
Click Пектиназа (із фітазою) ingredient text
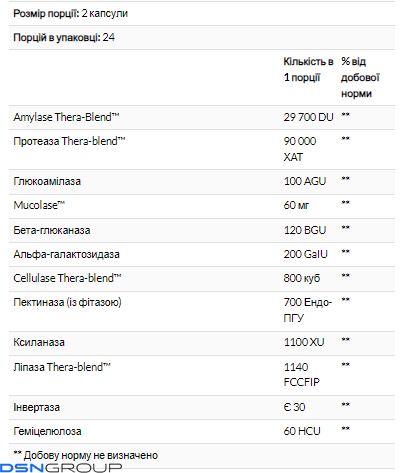click(x=67, y=302)
